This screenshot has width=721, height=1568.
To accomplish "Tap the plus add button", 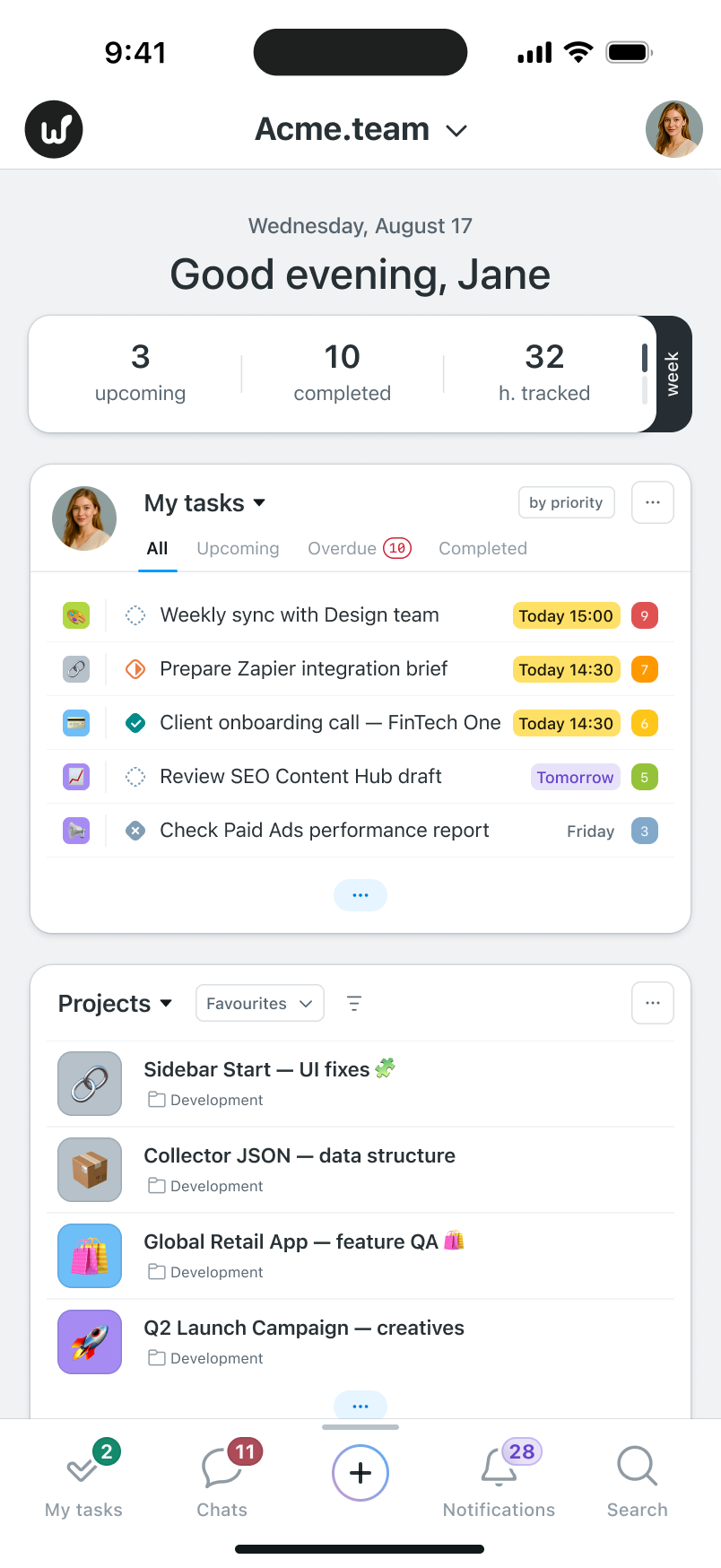I will click(360, 1473).
